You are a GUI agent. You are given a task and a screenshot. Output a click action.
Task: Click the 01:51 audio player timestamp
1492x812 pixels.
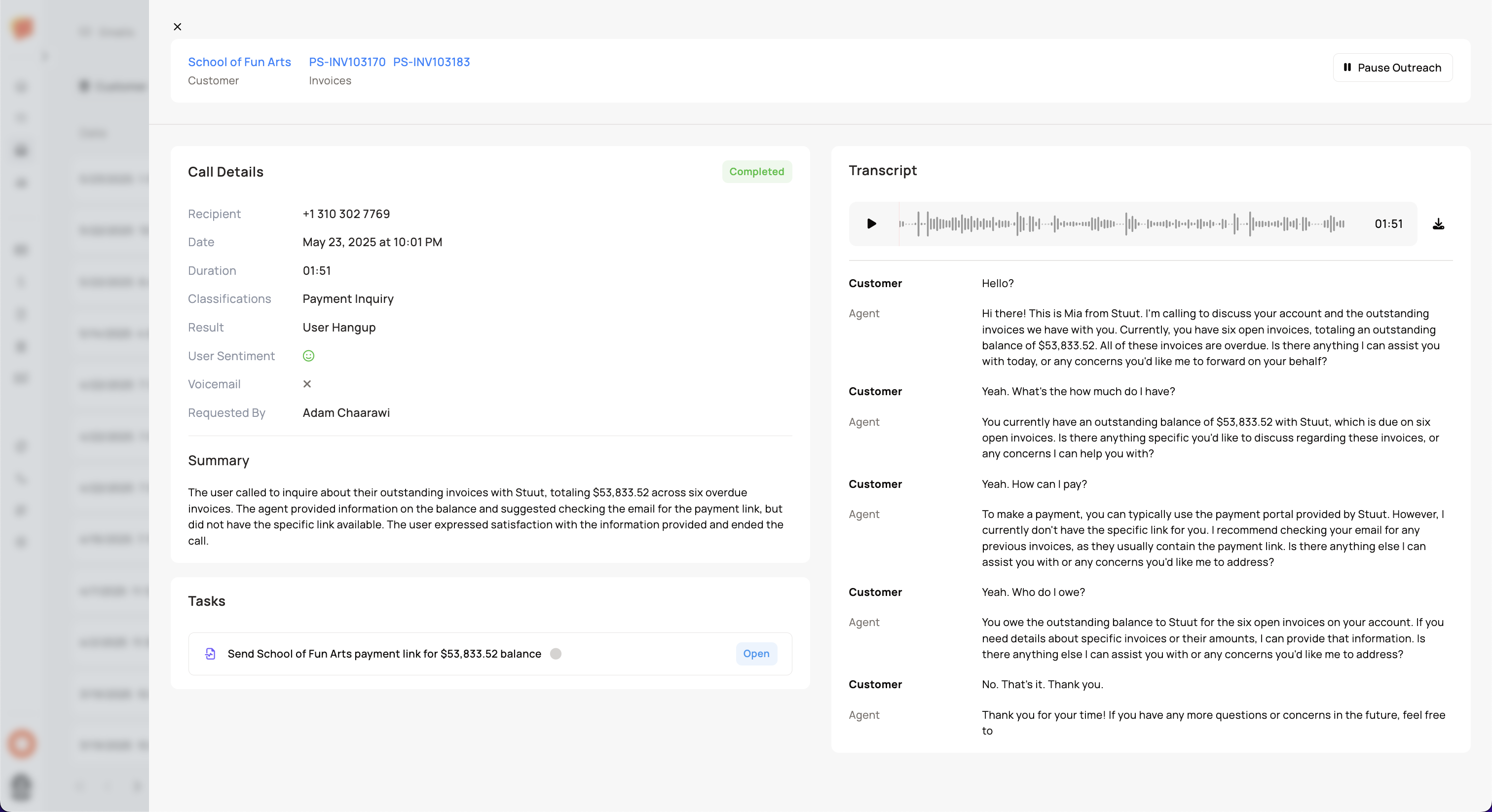pos(1388,224)
